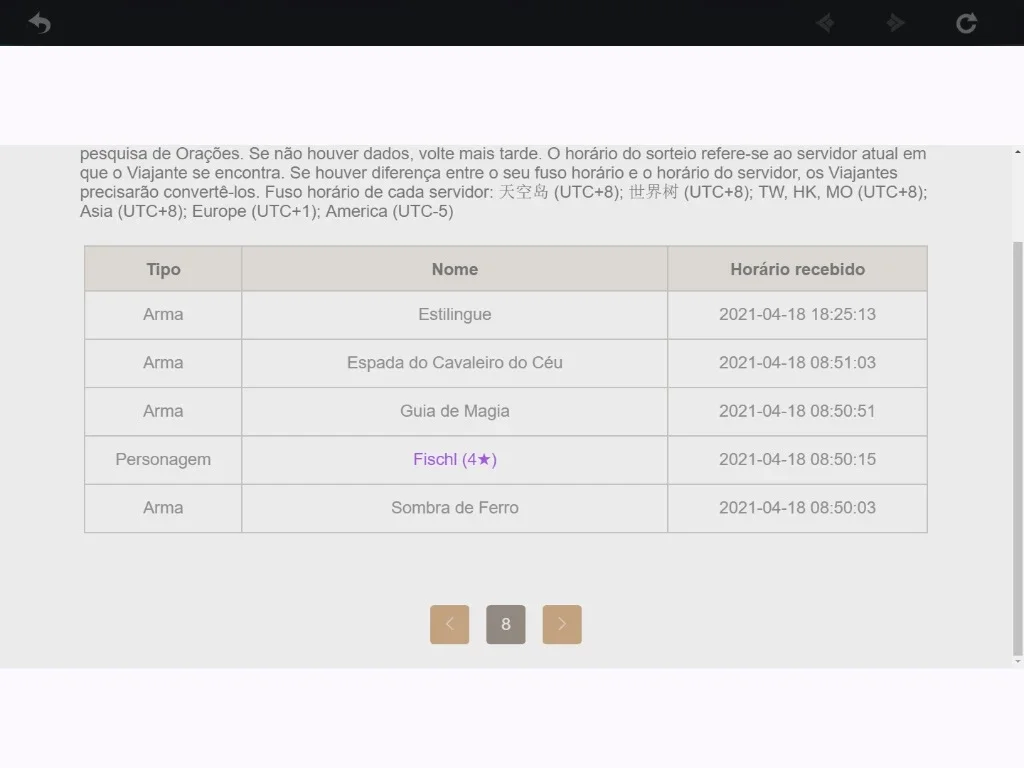Click timestamp 2021-04-18 08:50:51
This screenshot has height=768, width=1024.
797,411
